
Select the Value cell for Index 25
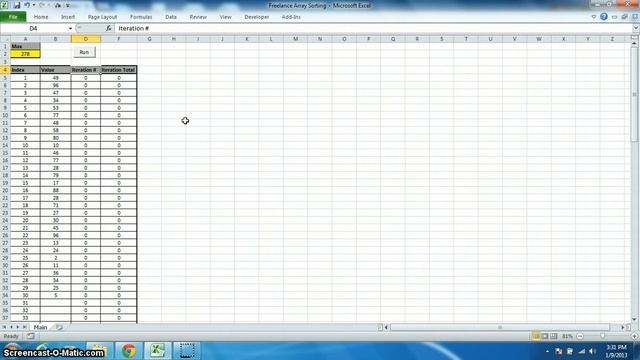coord(56,258)
